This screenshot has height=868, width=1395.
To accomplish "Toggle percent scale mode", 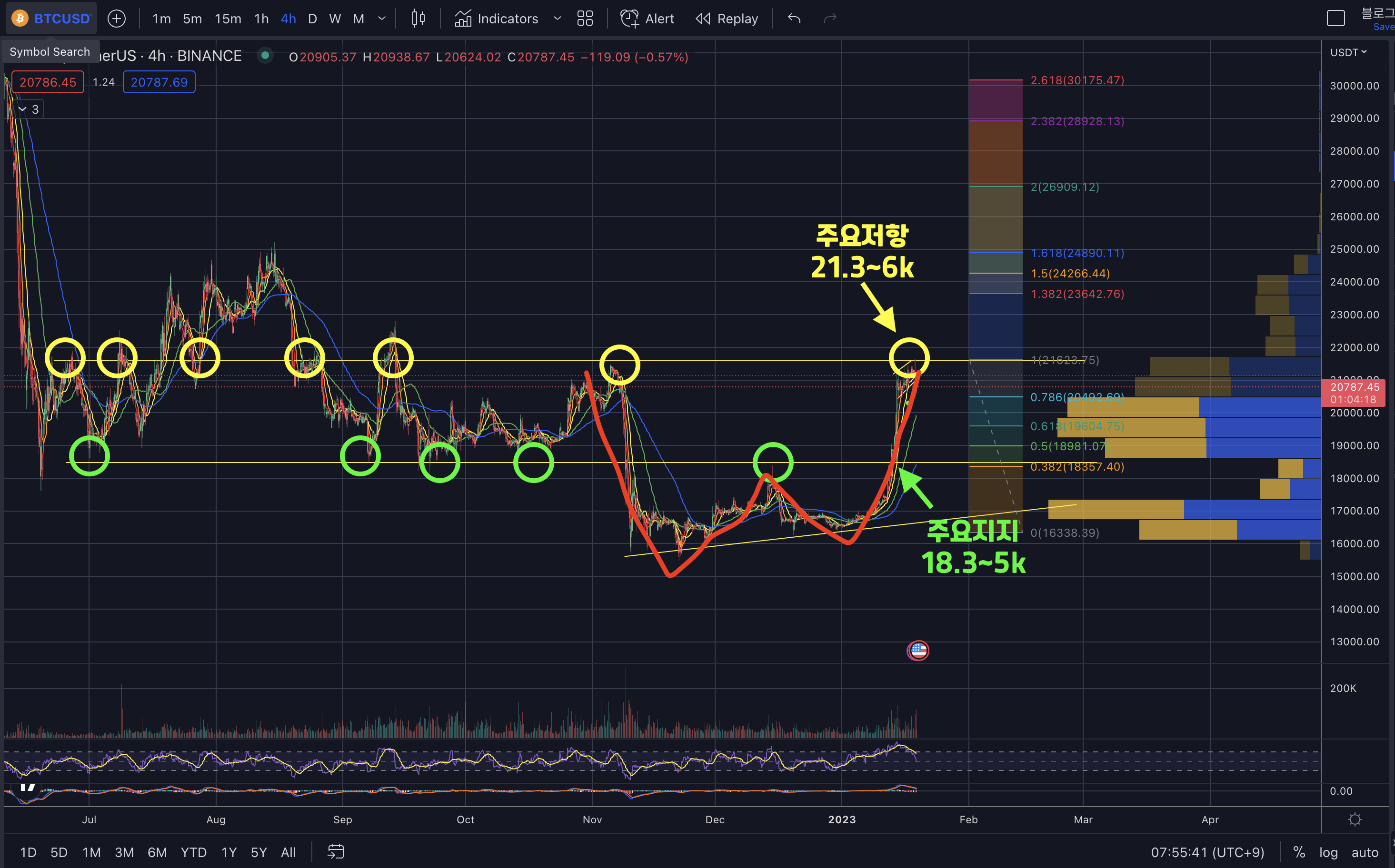I will click(x=1299, y=852).
